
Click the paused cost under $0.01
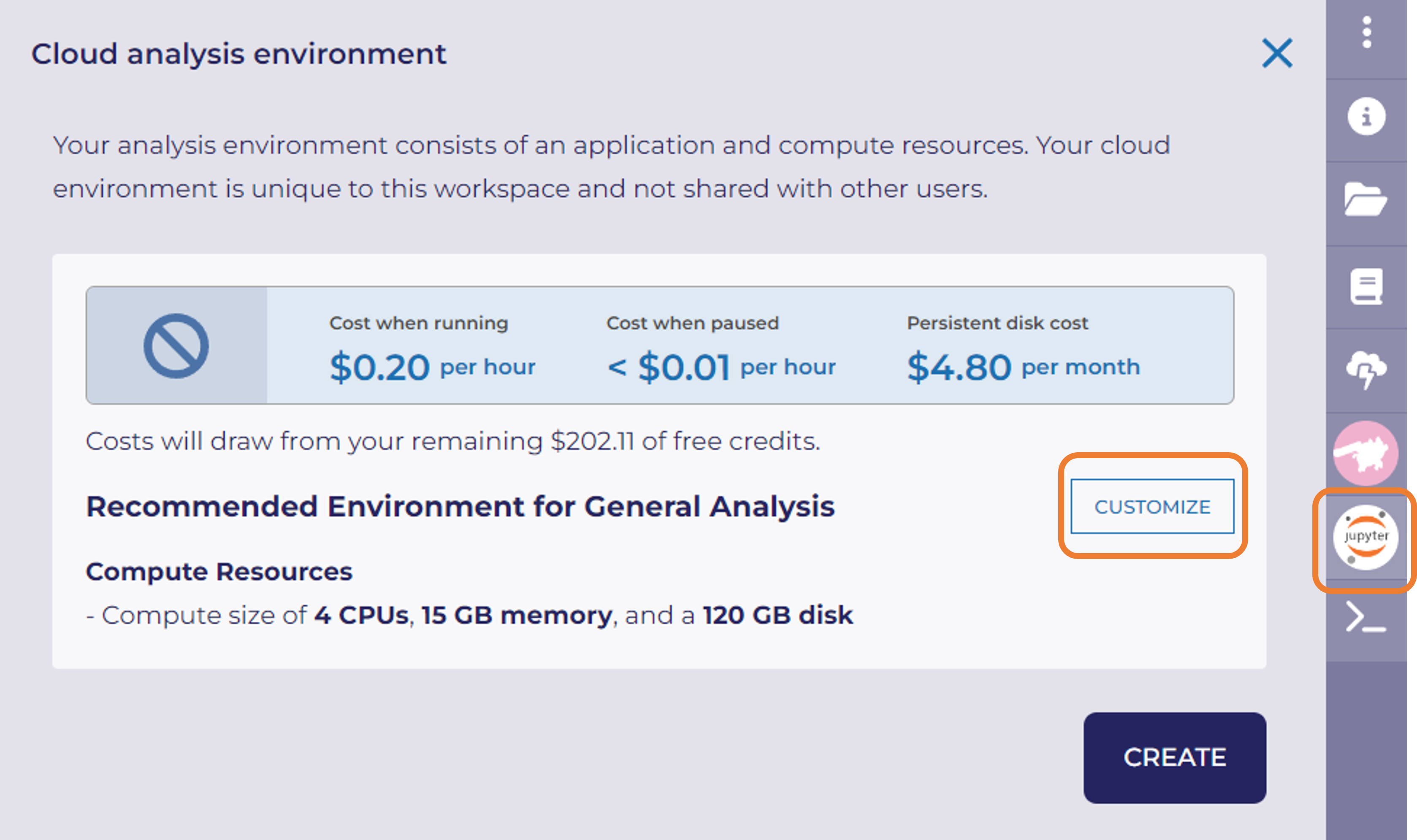[721, 367]
